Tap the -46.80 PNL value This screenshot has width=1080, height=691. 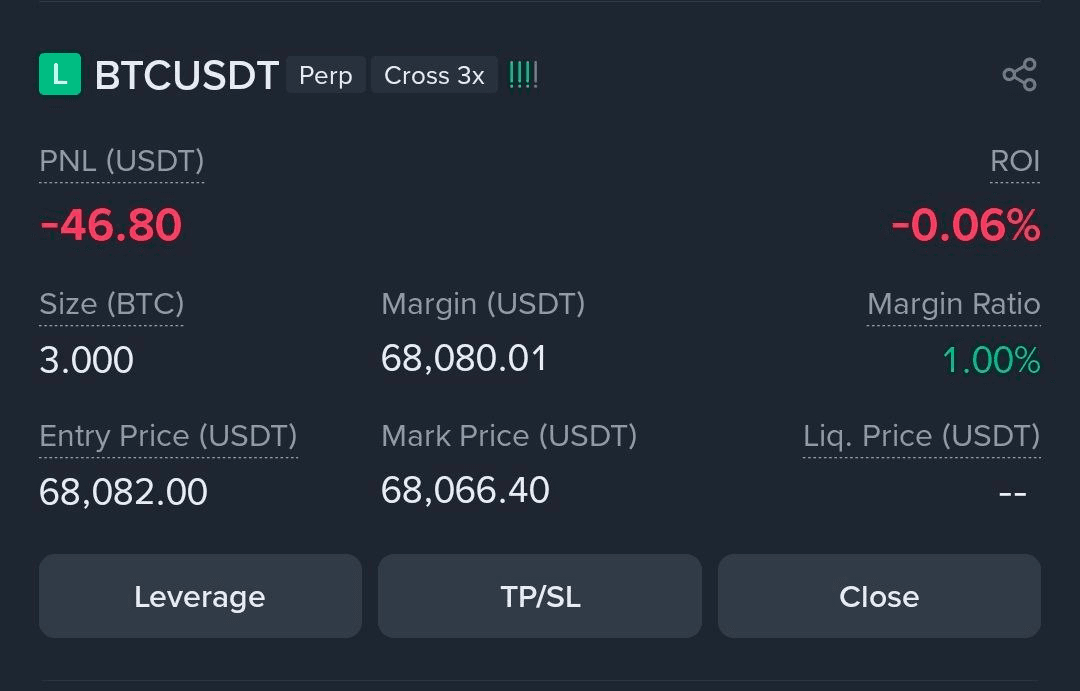111,225
